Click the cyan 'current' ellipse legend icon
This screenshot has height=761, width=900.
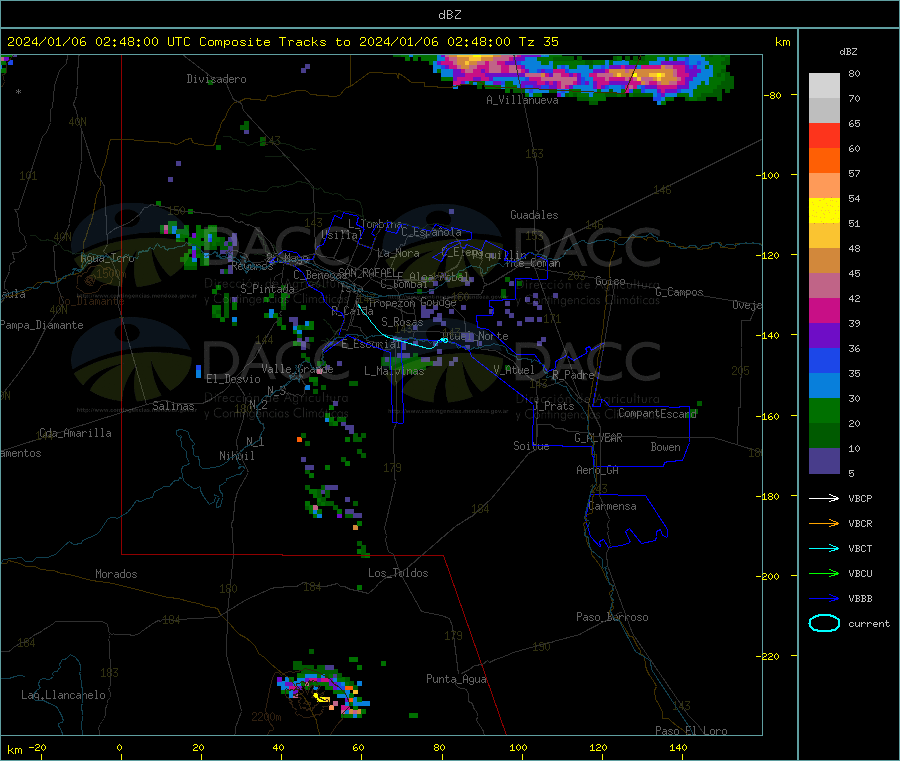point(824,623)
